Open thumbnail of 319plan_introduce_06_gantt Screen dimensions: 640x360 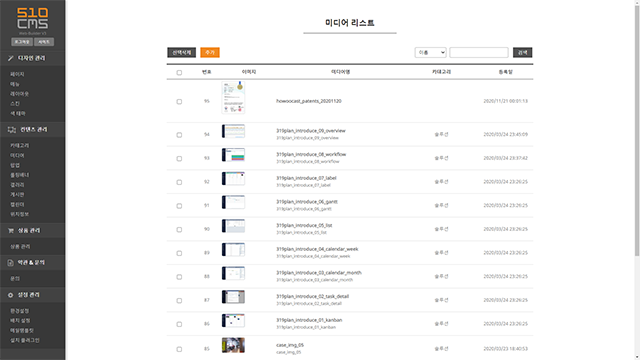[233, 202]
